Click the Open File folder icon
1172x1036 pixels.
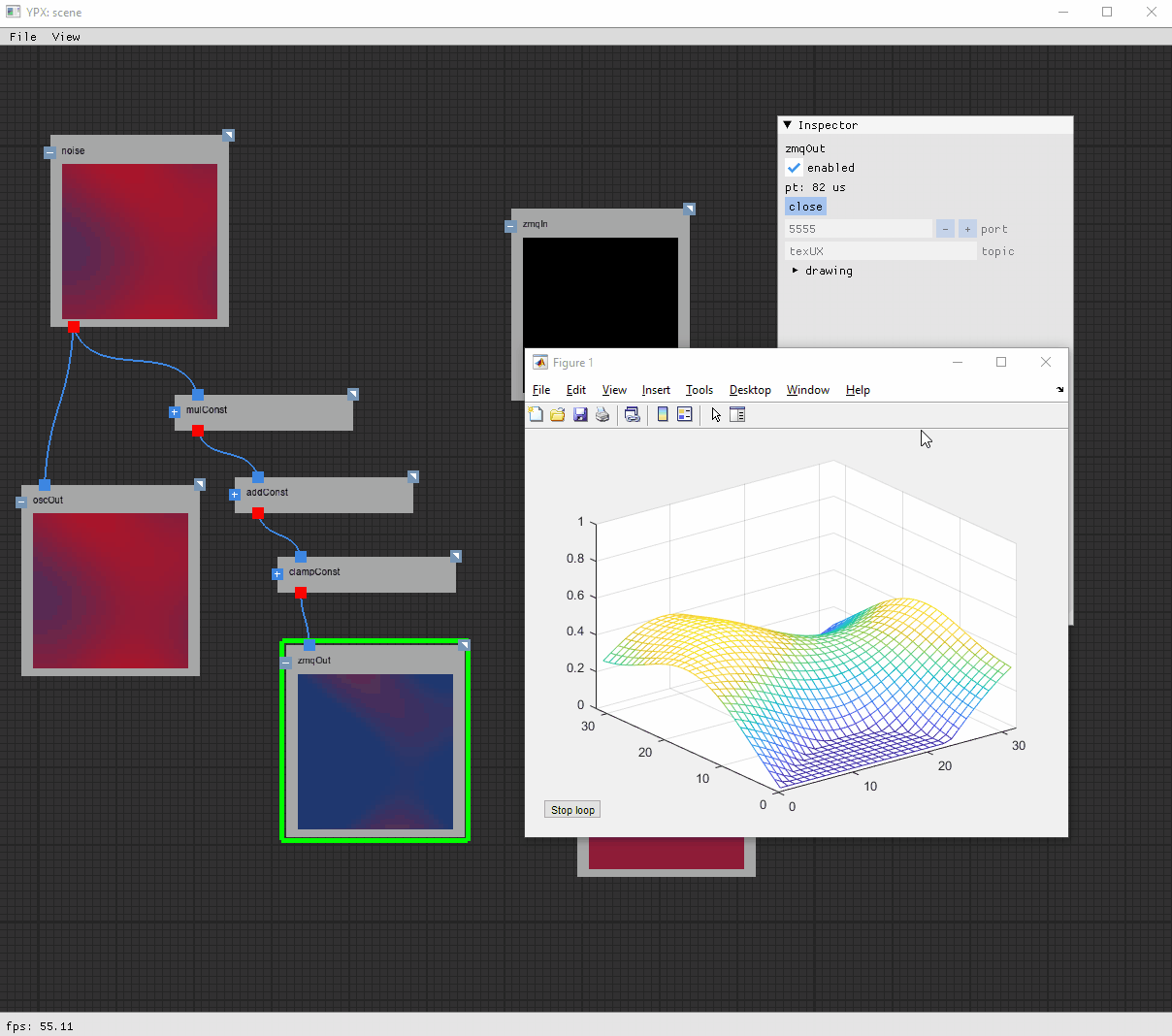click(x=558, y=414)
